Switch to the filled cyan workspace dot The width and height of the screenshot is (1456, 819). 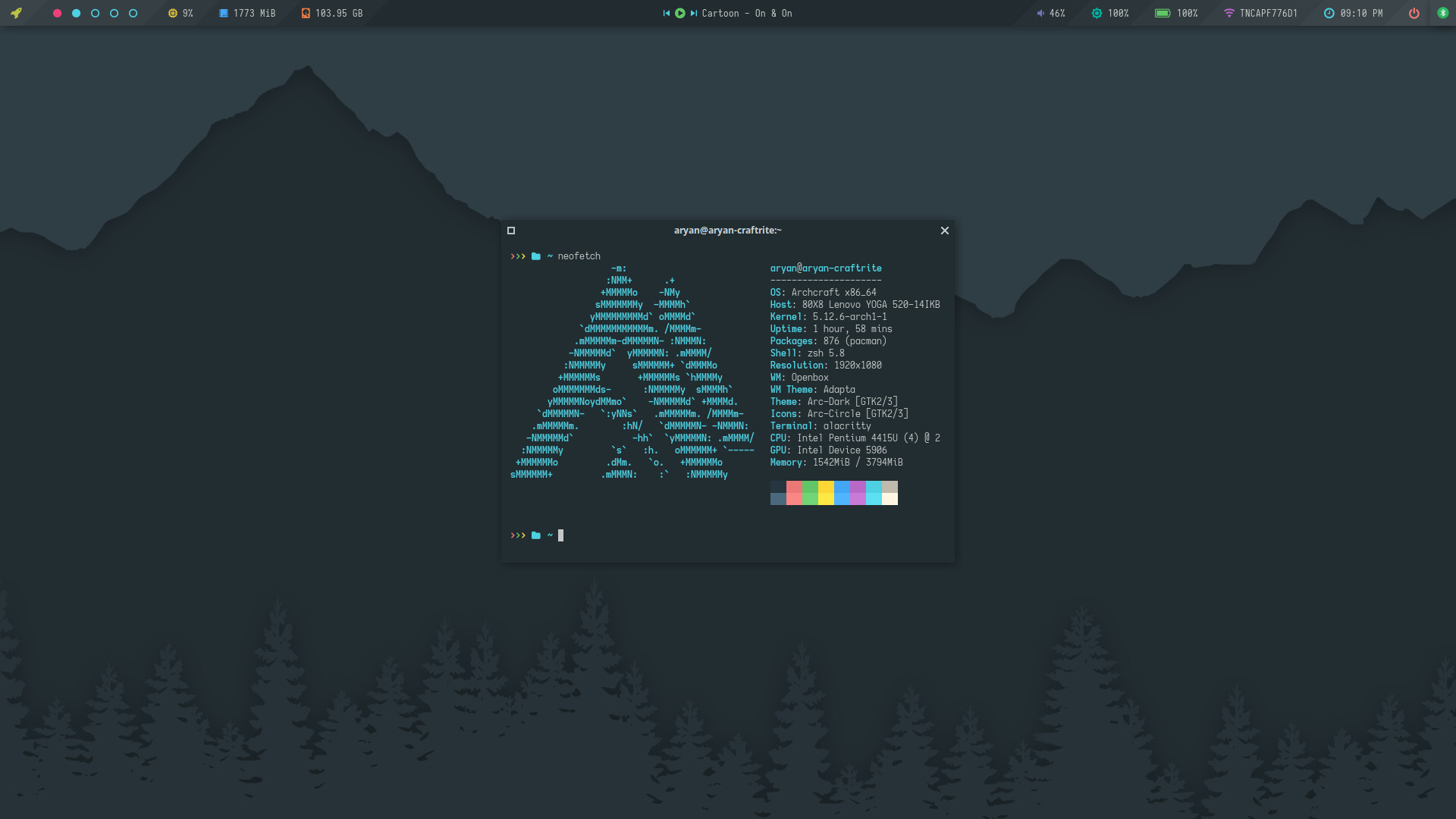[76, 13]
